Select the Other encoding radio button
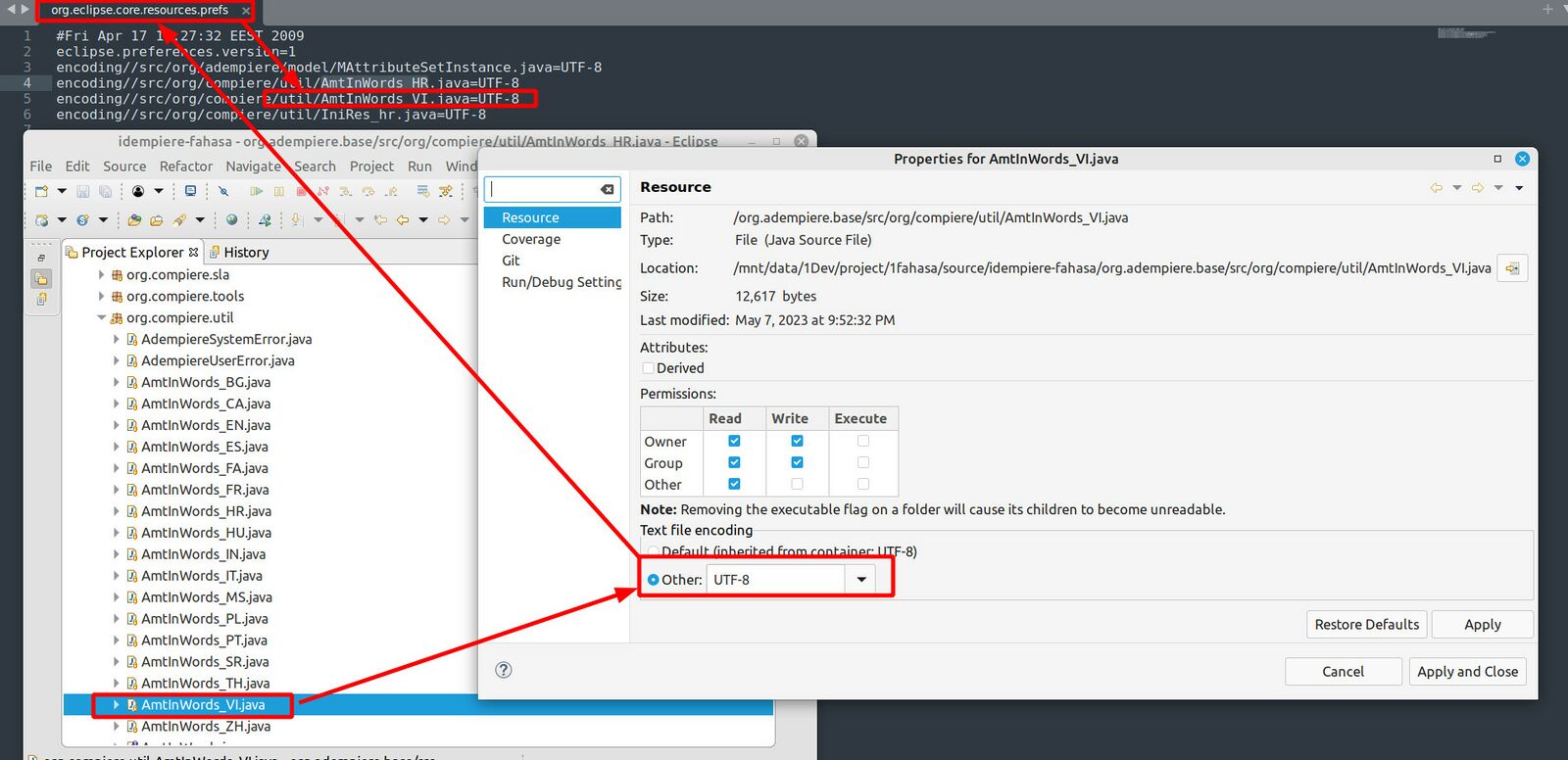The image size is (1568, 760). click(653, 580)
